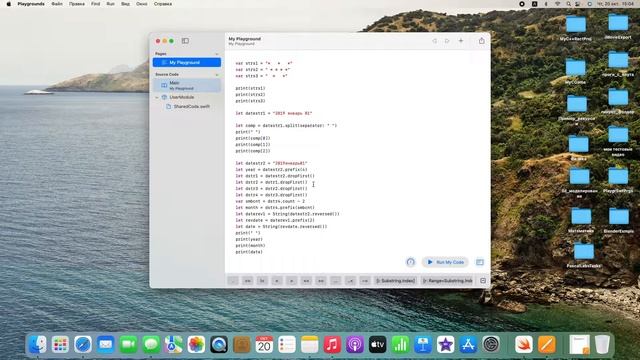This screenshot has height=360, width=640.
Task: Collapse the Source Code section chevron
Action: (217, 75)
